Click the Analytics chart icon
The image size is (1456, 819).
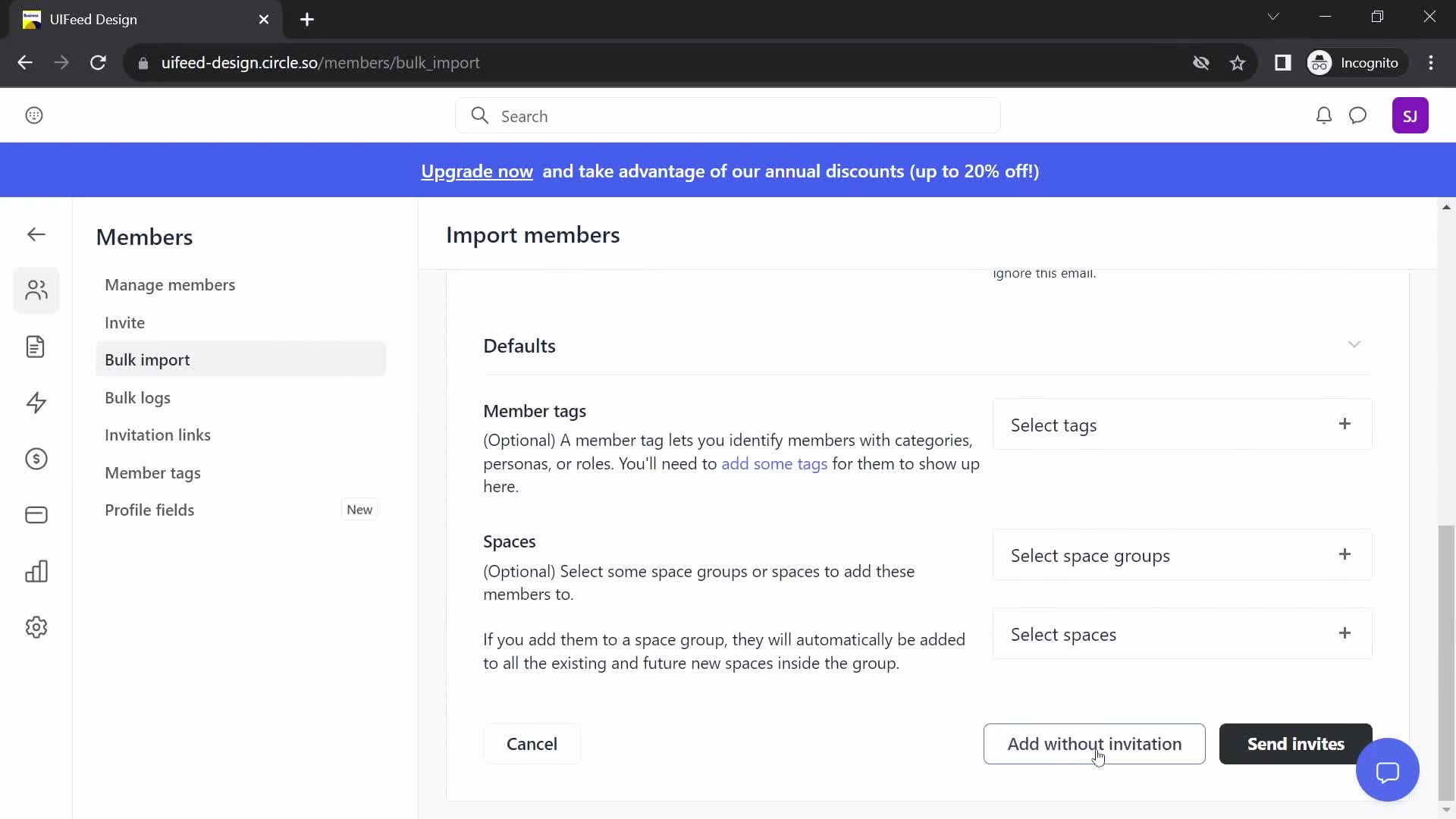[x=36, y=571]
